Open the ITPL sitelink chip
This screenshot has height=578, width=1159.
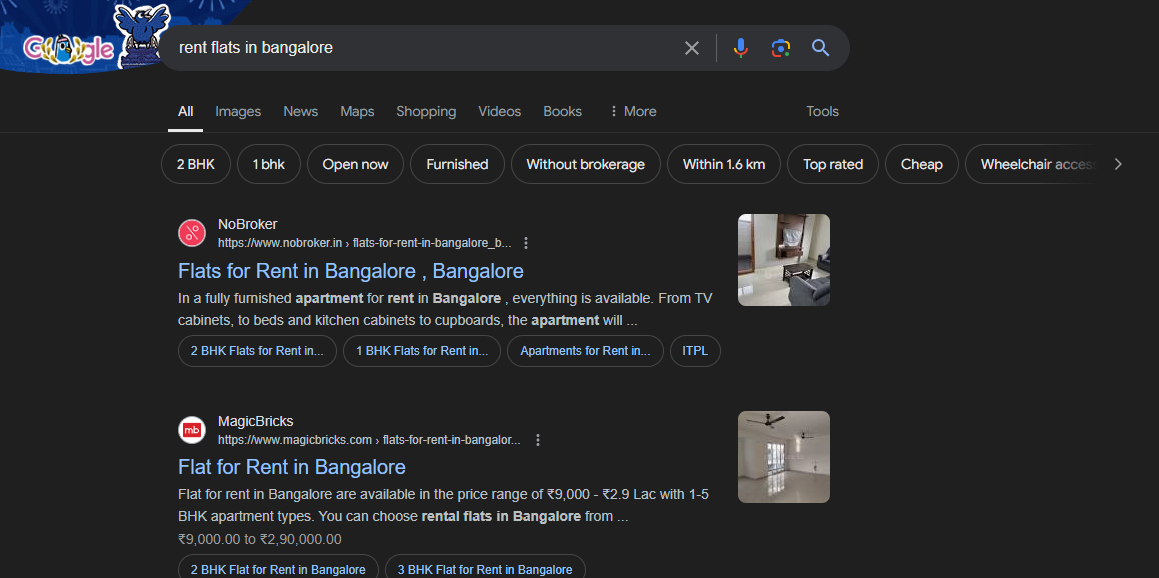click(x=696, y=351)
